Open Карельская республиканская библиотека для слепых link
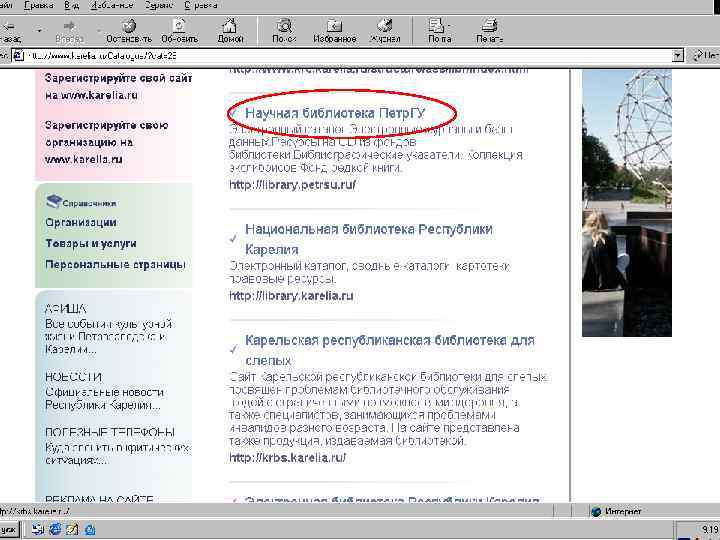Image resolution: width=720 pixels, height=540 pixels. coord(390,350)
